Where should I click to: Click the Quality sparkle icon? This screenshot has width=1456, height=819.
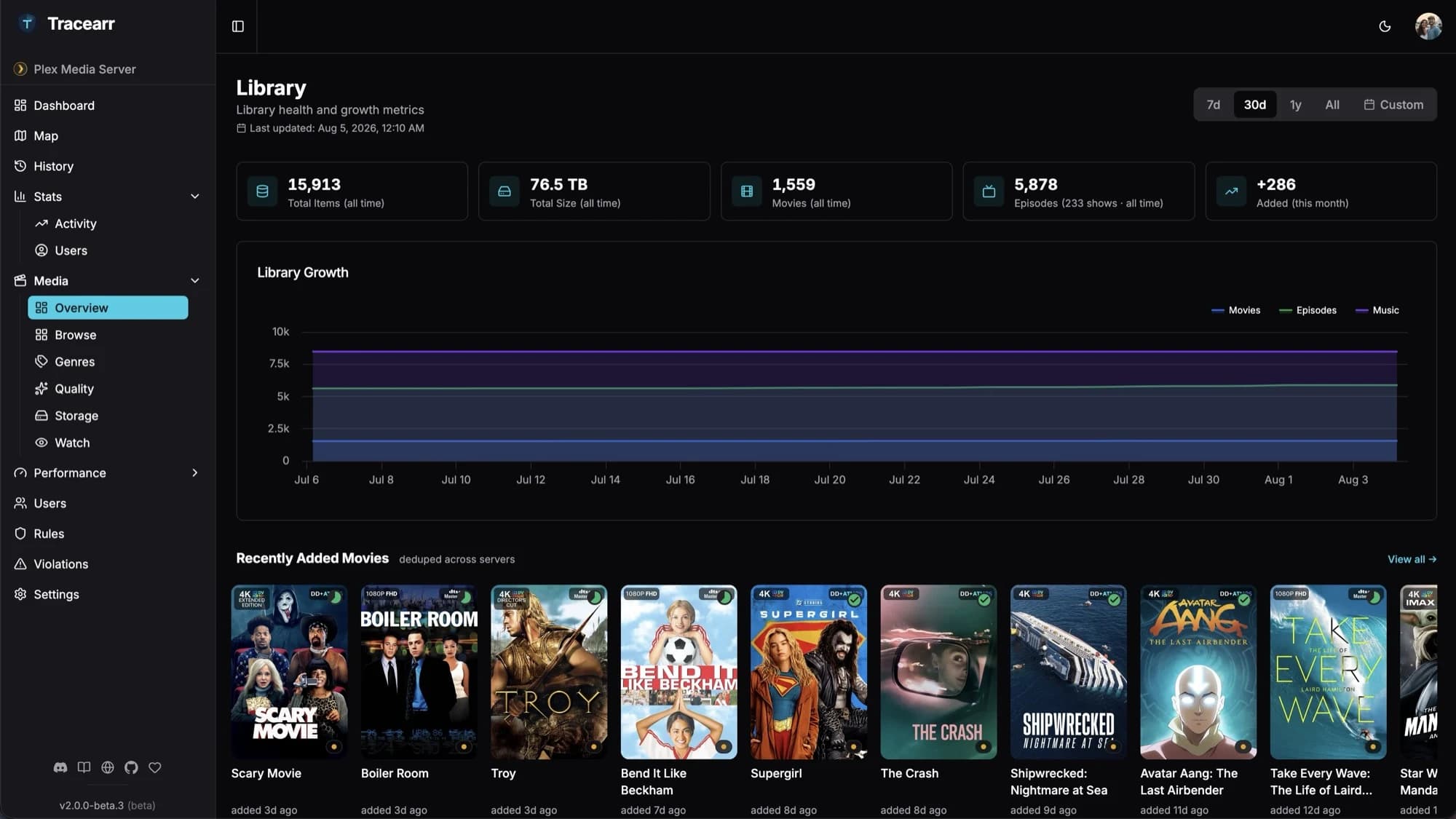point(41,389)
